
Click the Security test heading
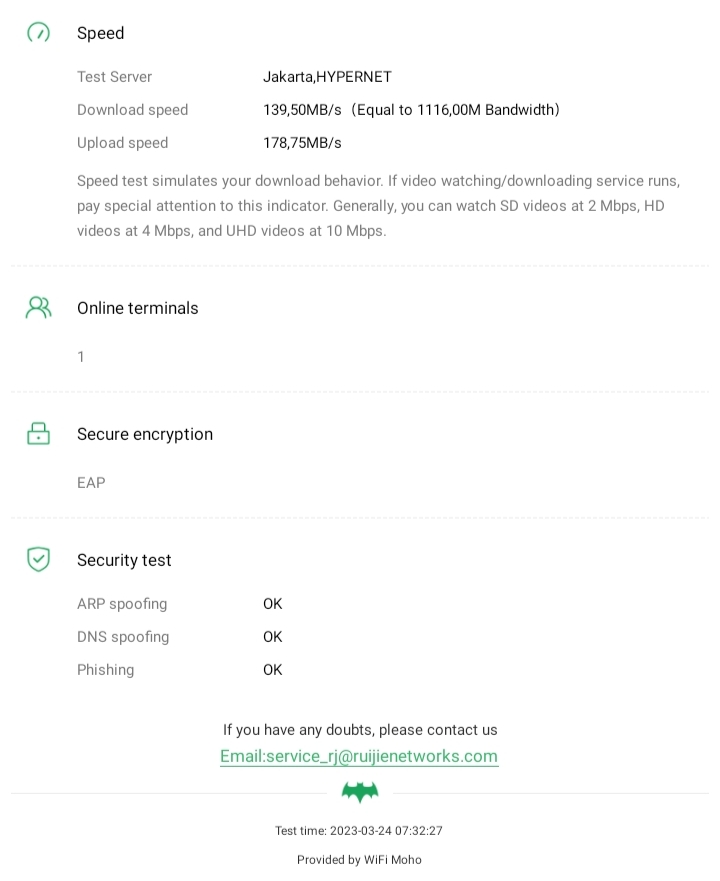[124, 560]
